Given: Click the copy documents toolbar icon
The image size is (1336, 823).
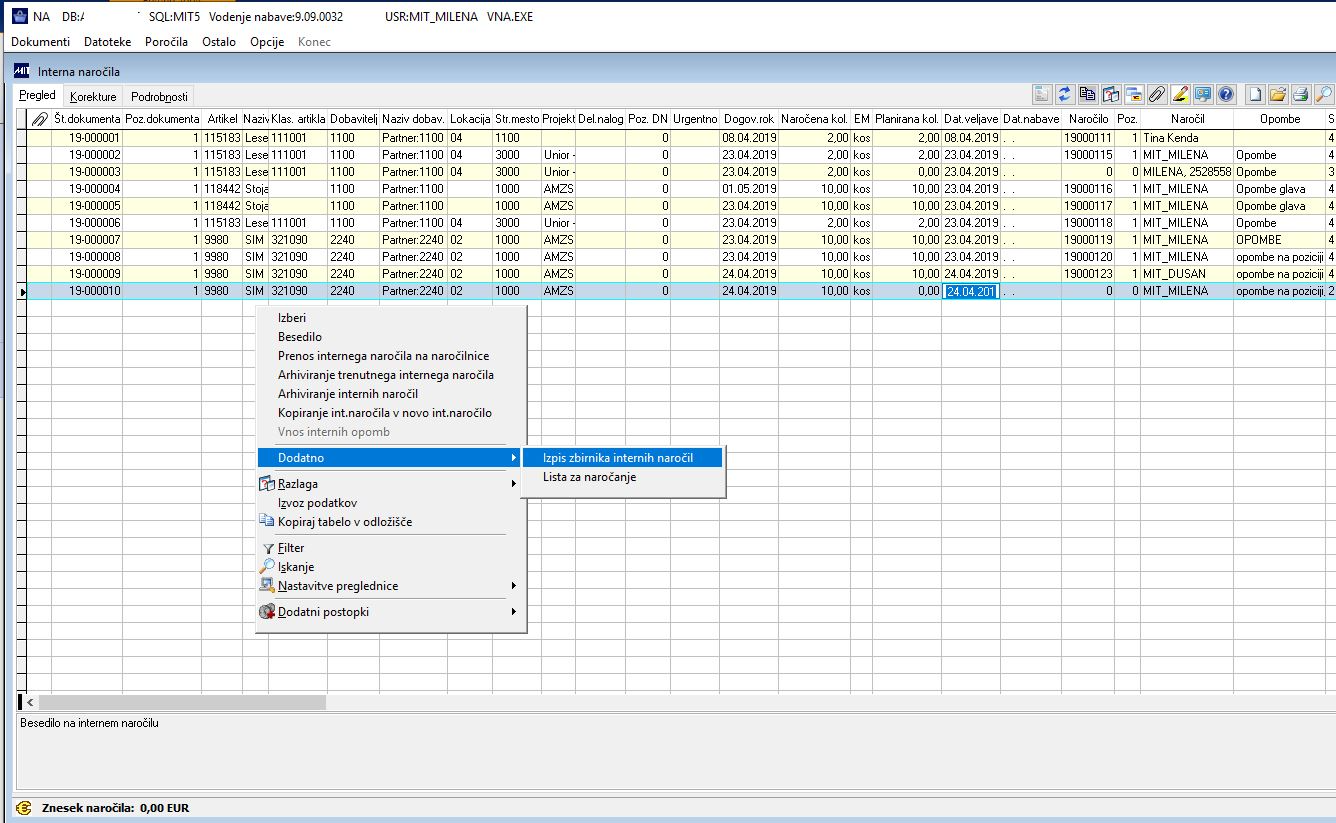Looking at the screenshot, I should (x=1088, y=95).
